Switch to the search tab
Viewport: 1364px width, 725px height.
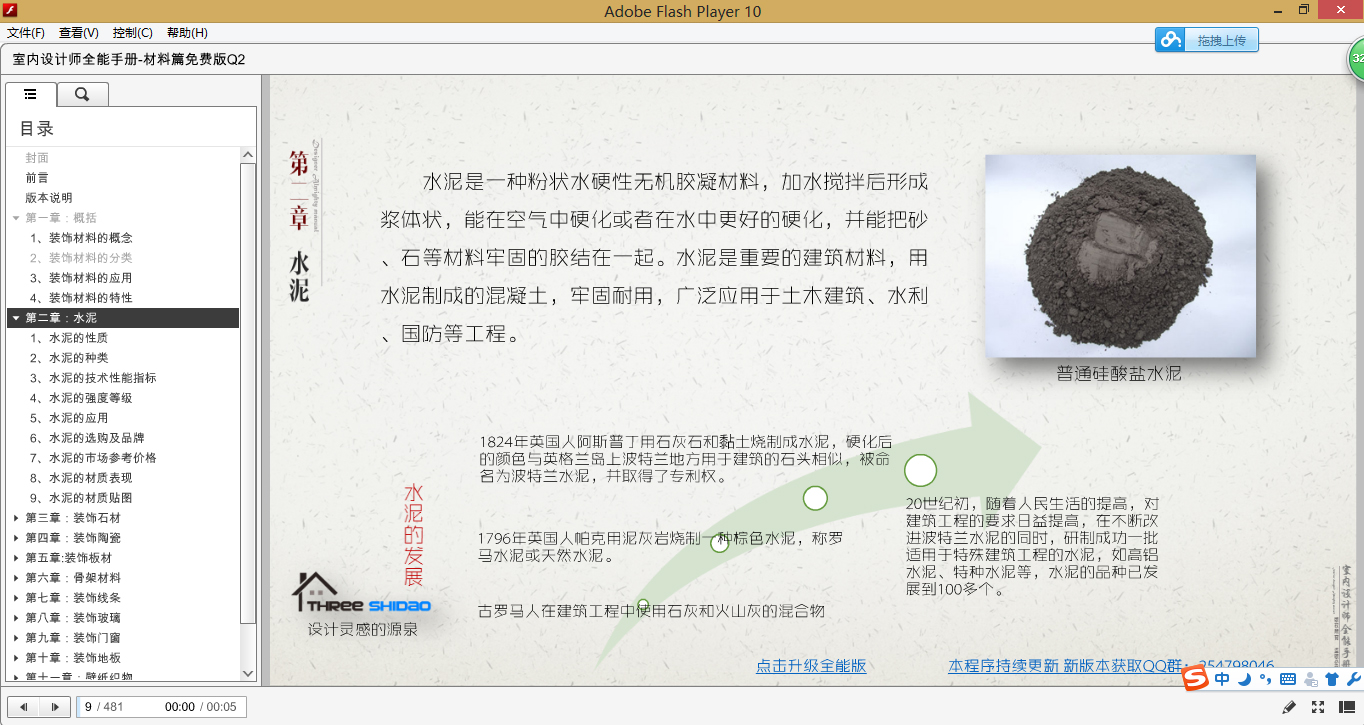(x=82, y=94)
